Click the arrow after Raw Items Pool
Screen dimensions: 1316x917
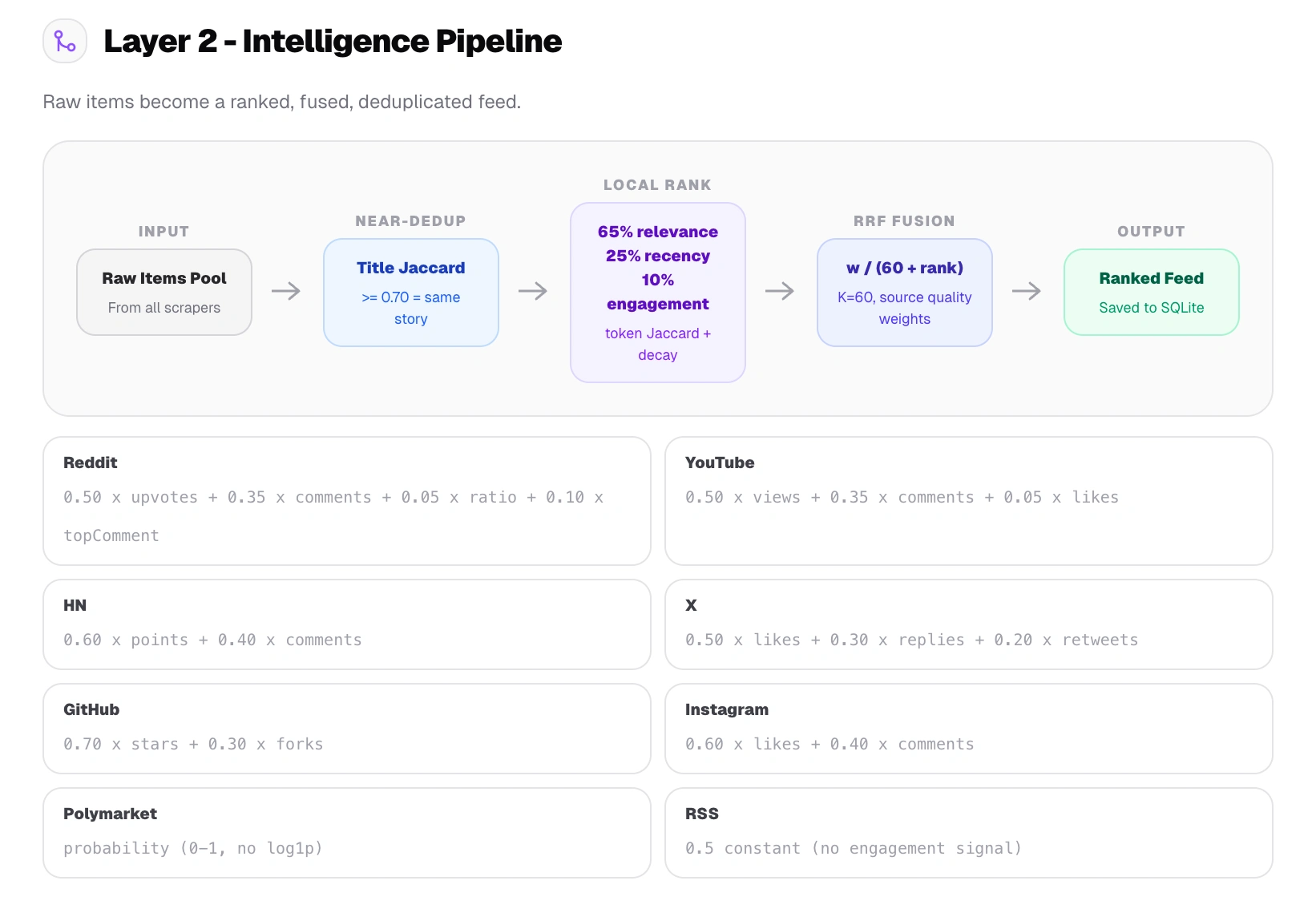286,291
